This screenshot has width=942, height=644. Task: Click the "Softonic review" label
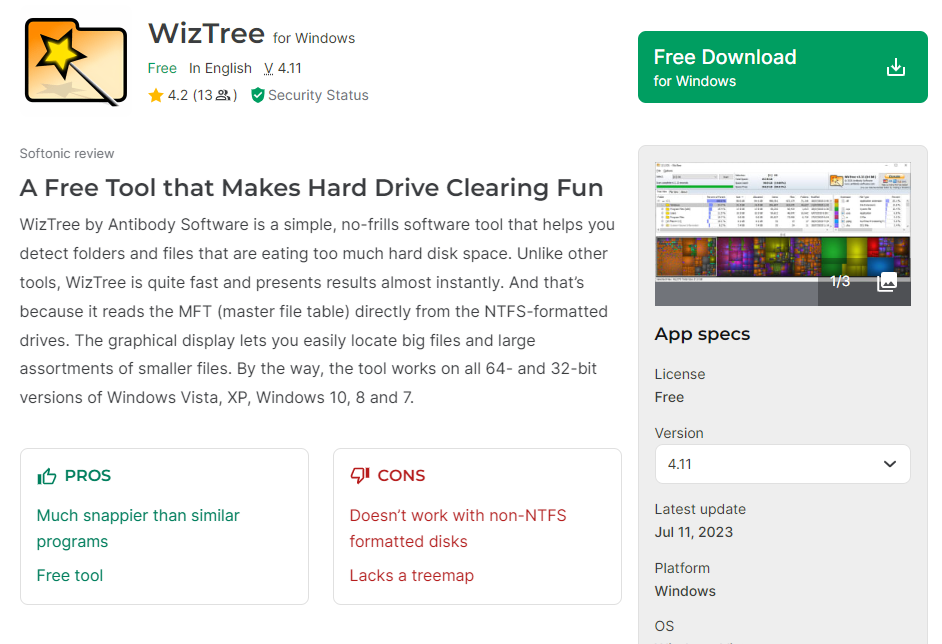67,154
